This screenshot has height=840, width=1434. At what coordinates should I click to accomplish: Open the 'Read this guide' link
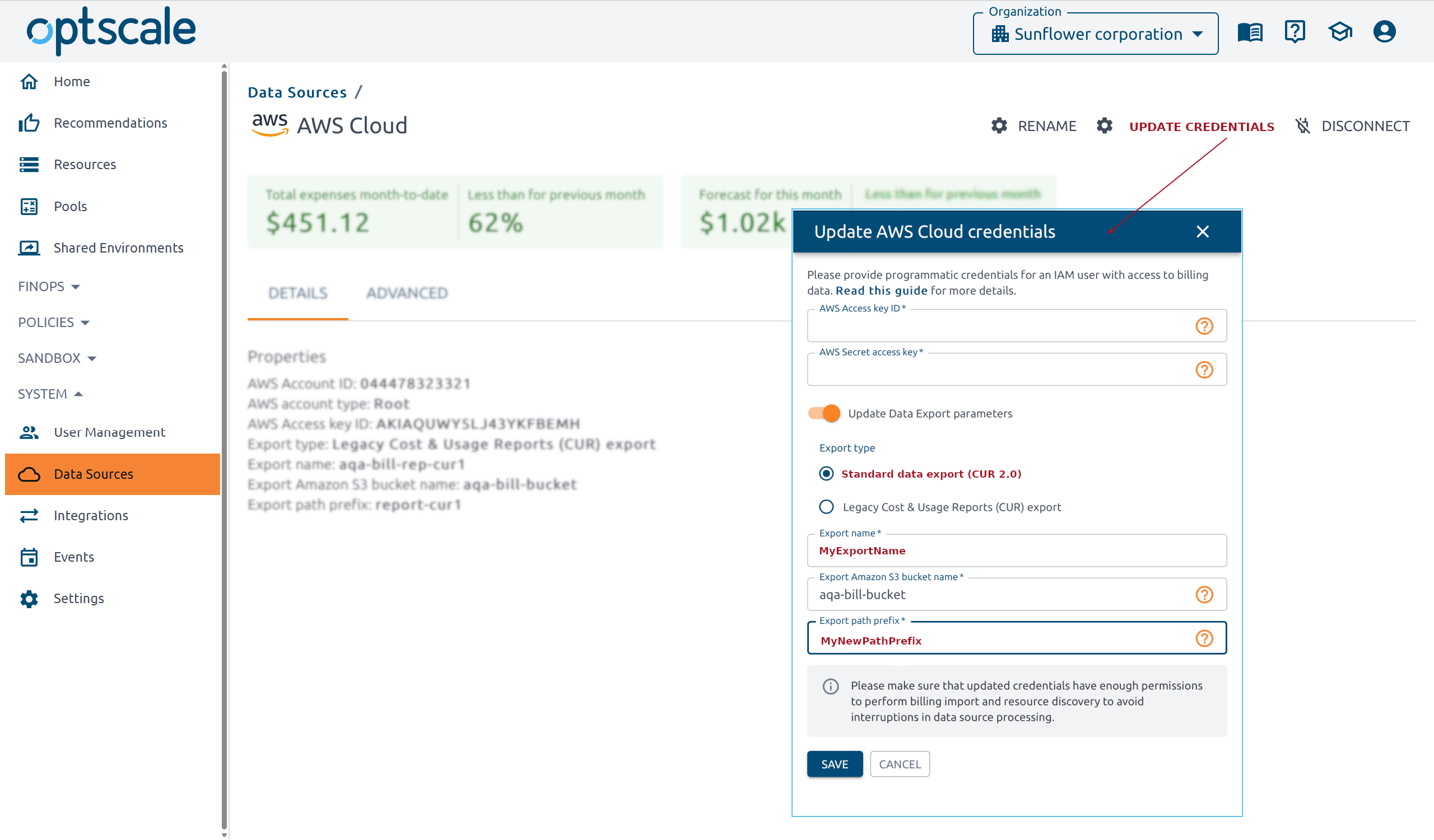pyautogui.click(x=881, y=291)
